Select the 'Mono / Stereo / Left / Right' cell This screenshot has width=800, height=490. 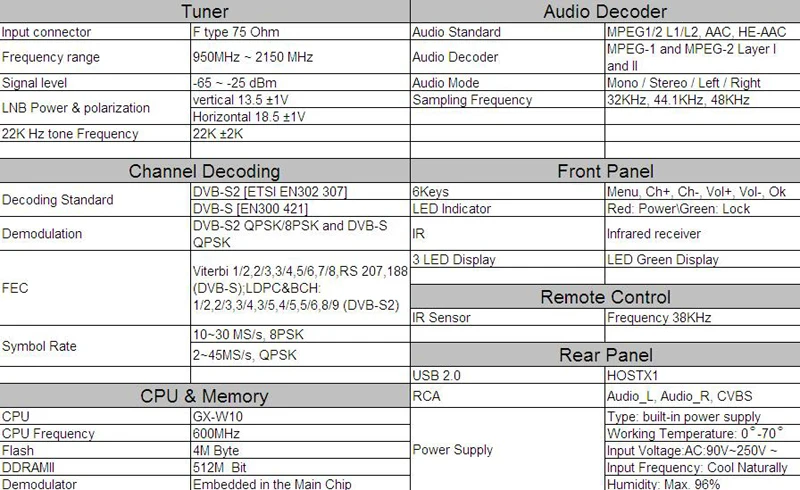[x=703, y=83]
